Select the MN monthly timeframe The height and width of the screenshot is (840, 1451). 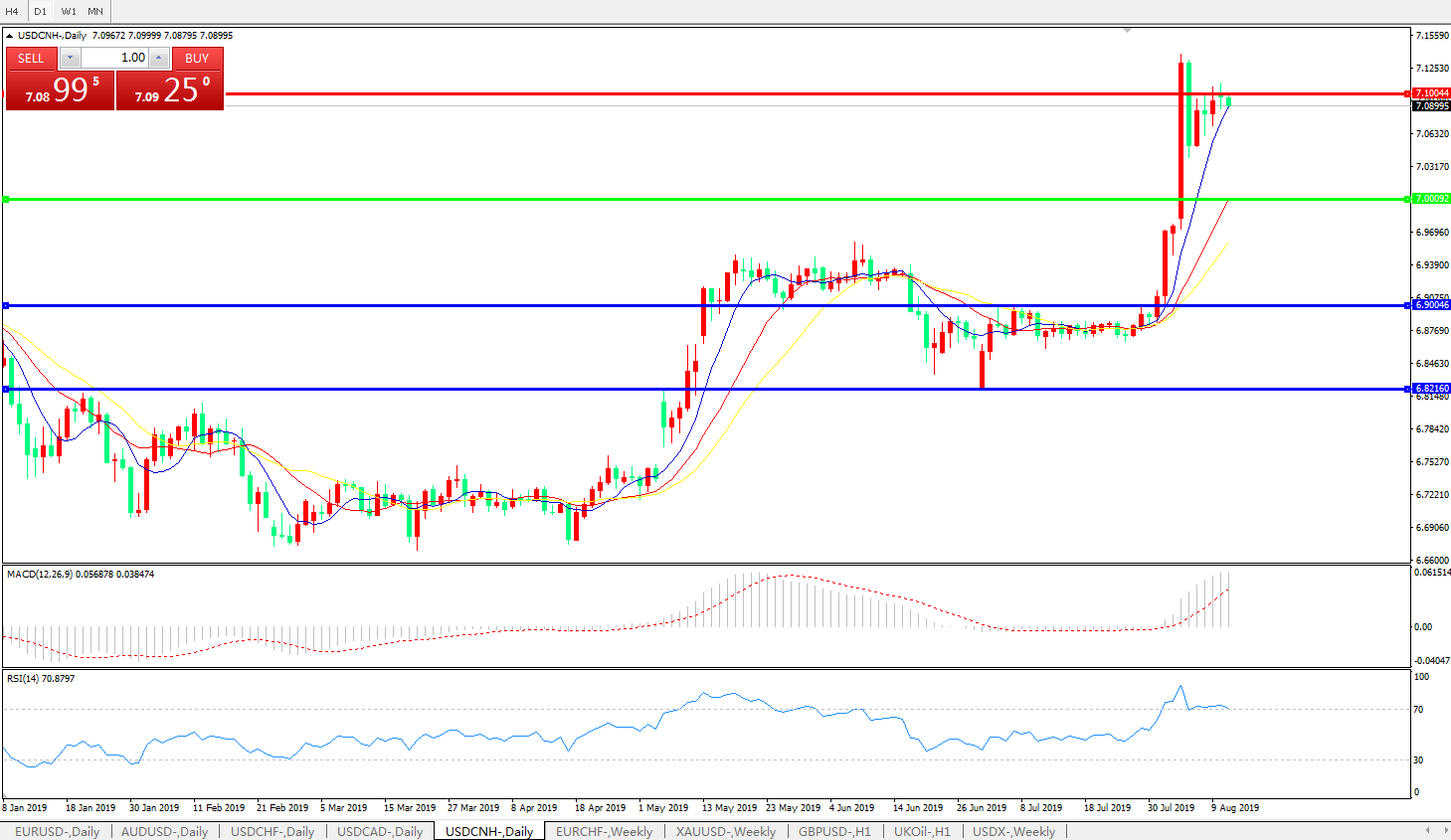pyautogui.click(x=95, y=11)
